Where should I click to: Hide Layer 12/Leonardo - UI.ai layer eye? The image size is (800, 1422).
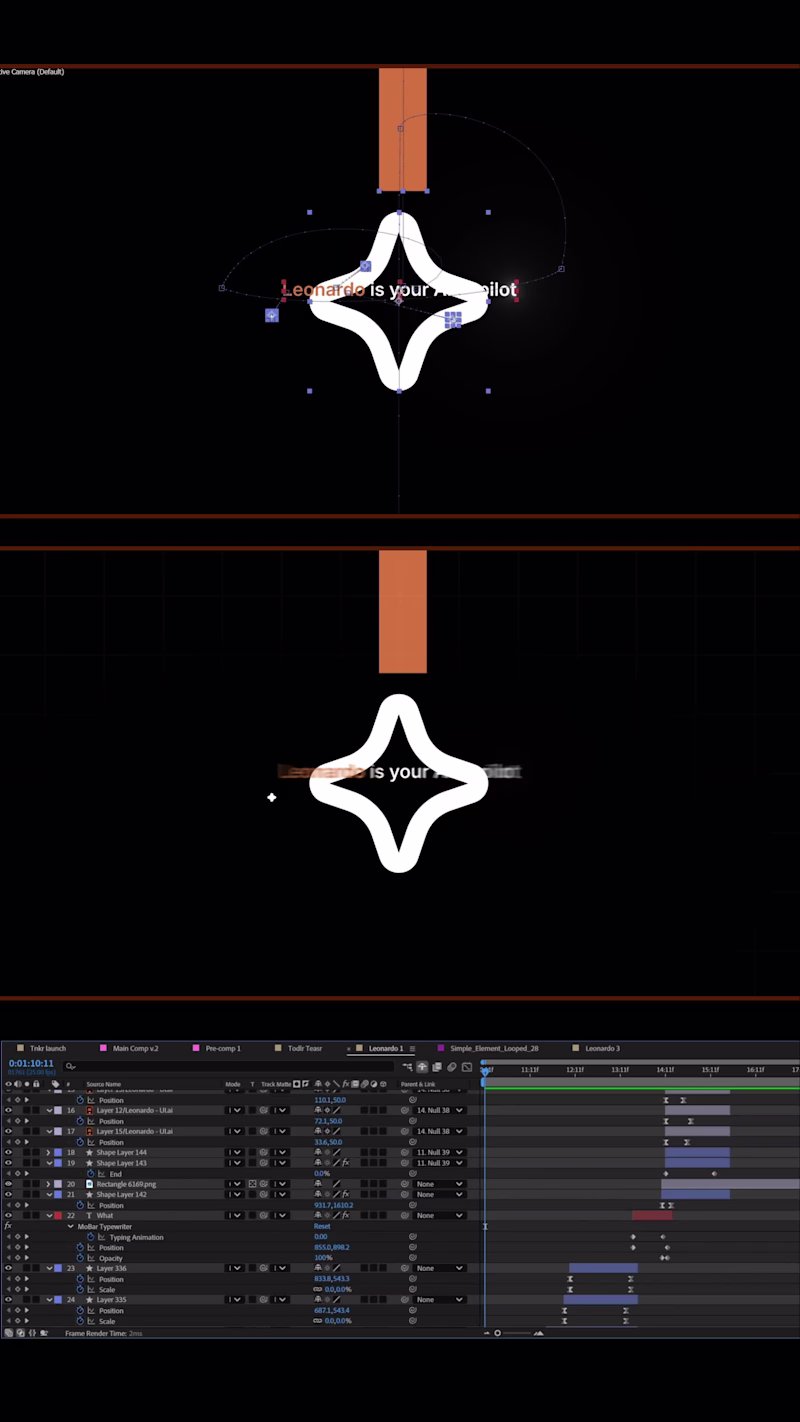(9, 1110)
